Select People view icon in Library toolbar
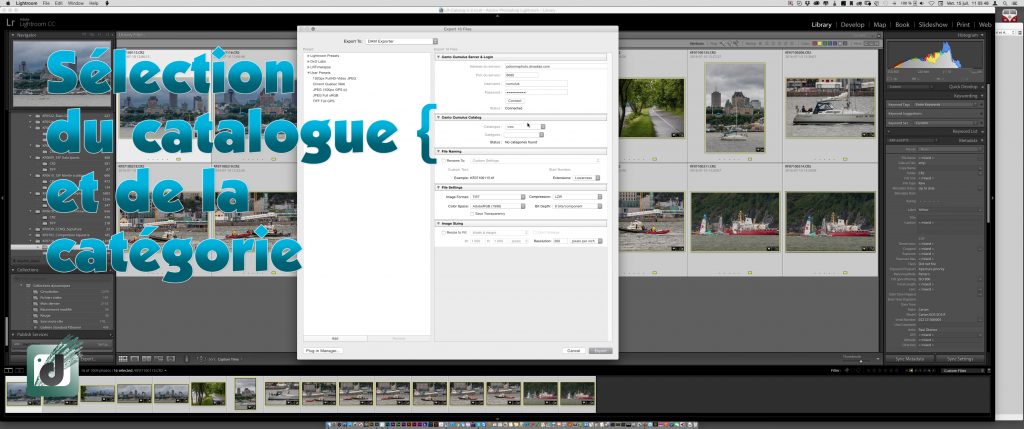 point(170,358)
